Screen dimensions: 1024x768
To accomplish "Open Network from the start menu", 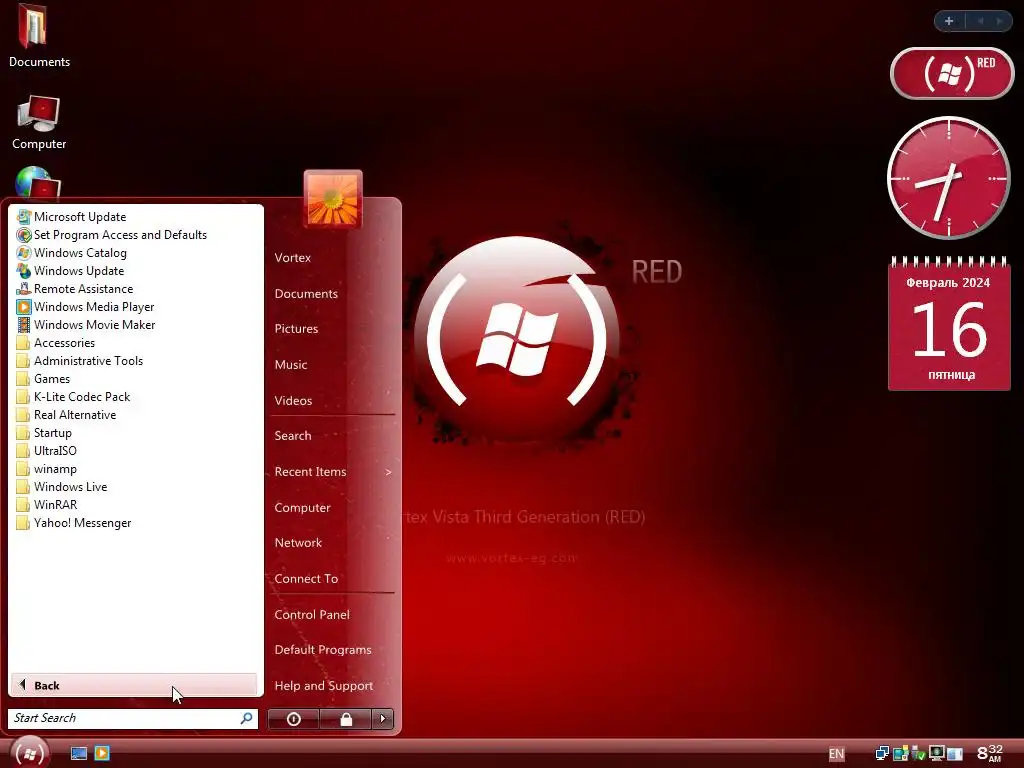I will (x=298, y=543).
